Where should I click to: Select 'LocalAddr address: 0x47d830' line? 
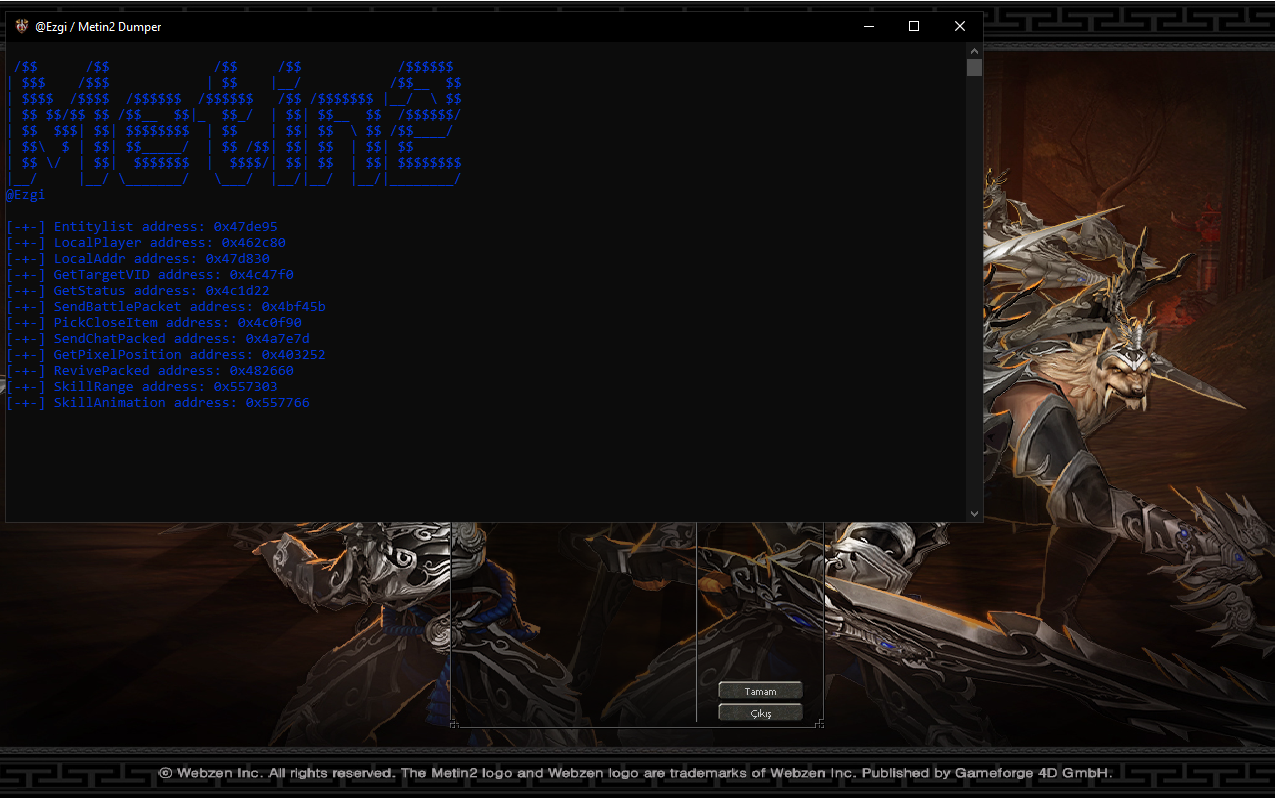[138, 259]
